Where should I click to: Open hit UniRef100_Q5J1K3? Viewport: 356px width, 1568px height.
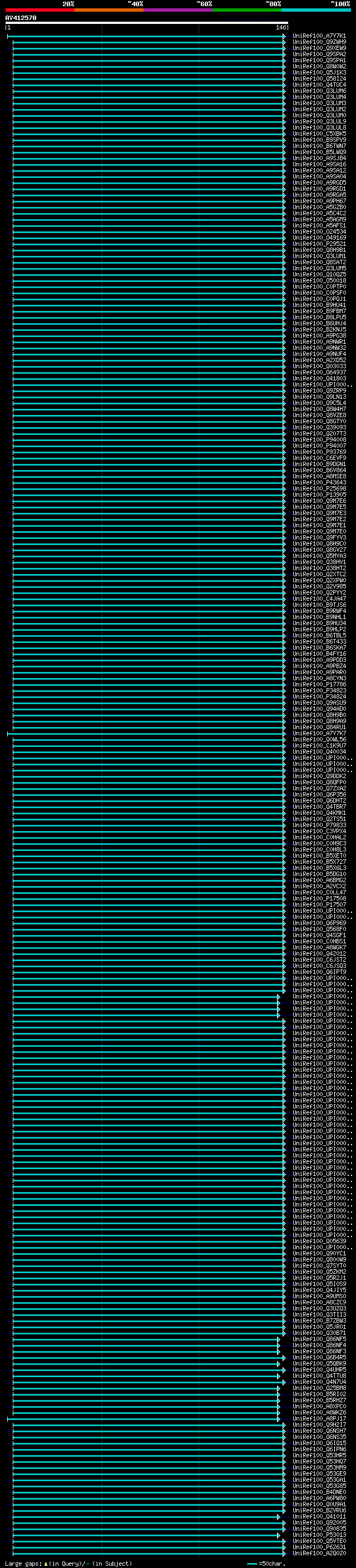point(319,72)
